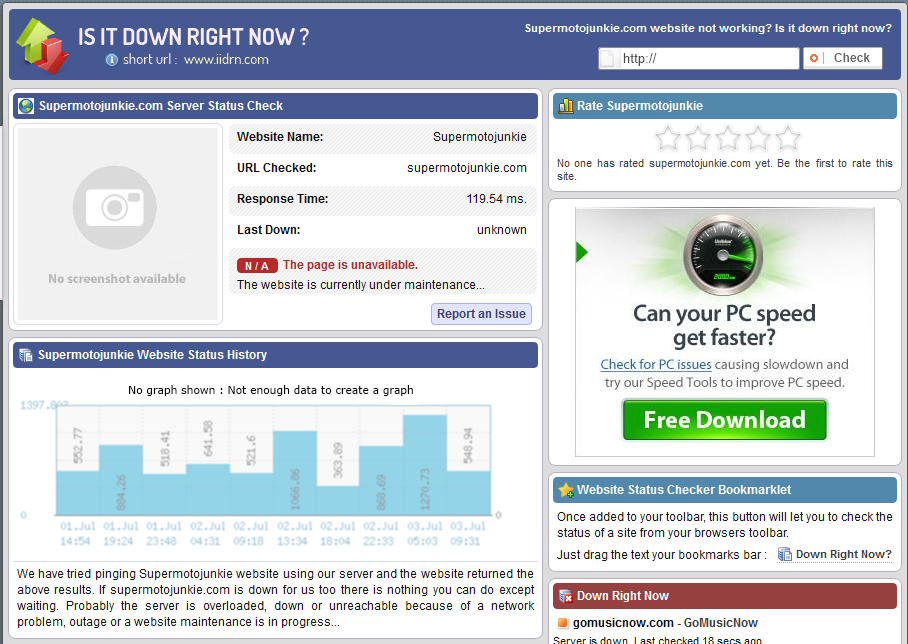Click the green and red arrows site logo
The width and height of the screenshot is (908, 644).
pyautogui.click(x=42, y=45)
